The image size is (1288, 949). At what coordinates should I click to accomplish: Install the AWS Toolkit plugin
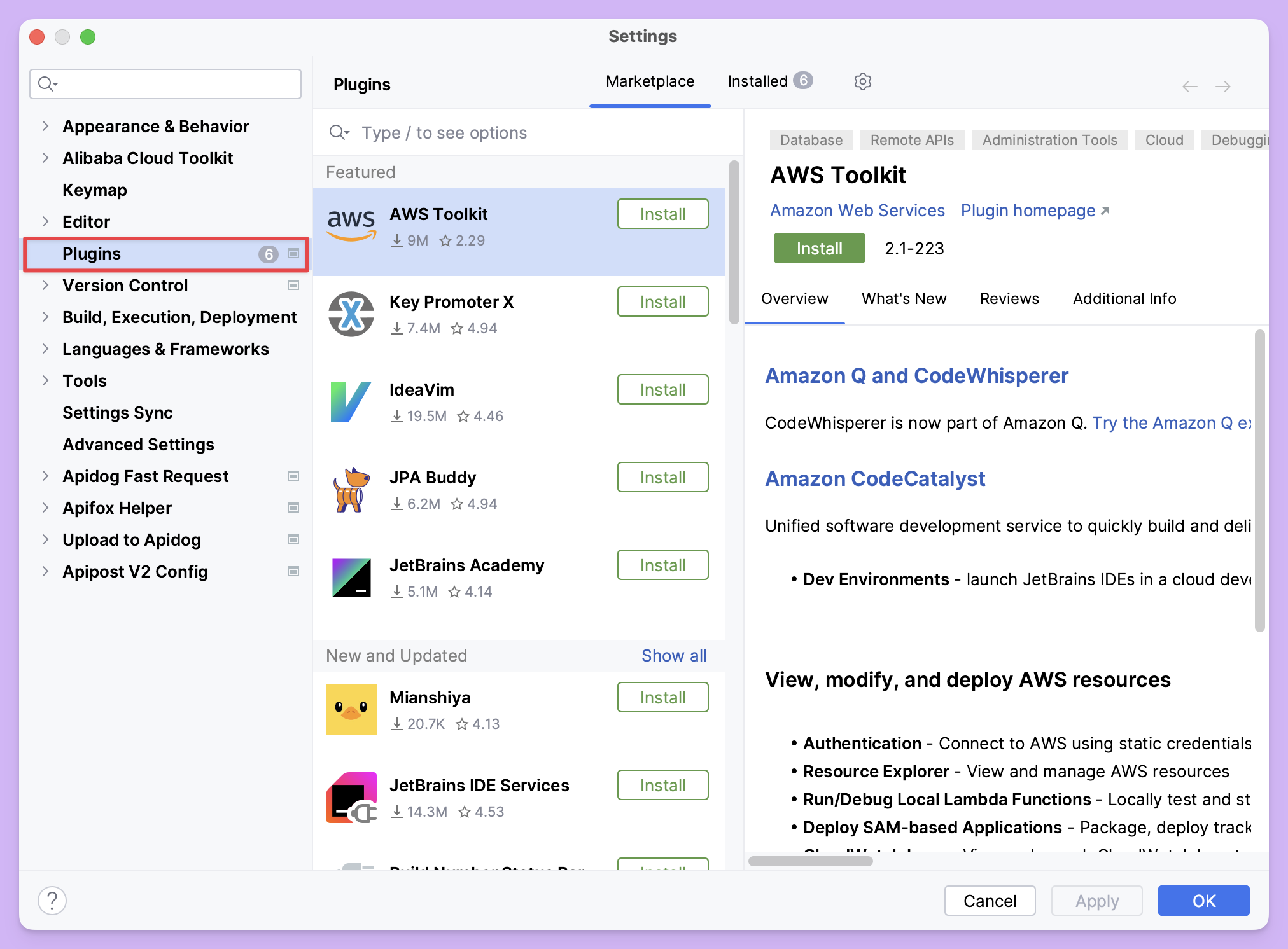click(819, 248)
